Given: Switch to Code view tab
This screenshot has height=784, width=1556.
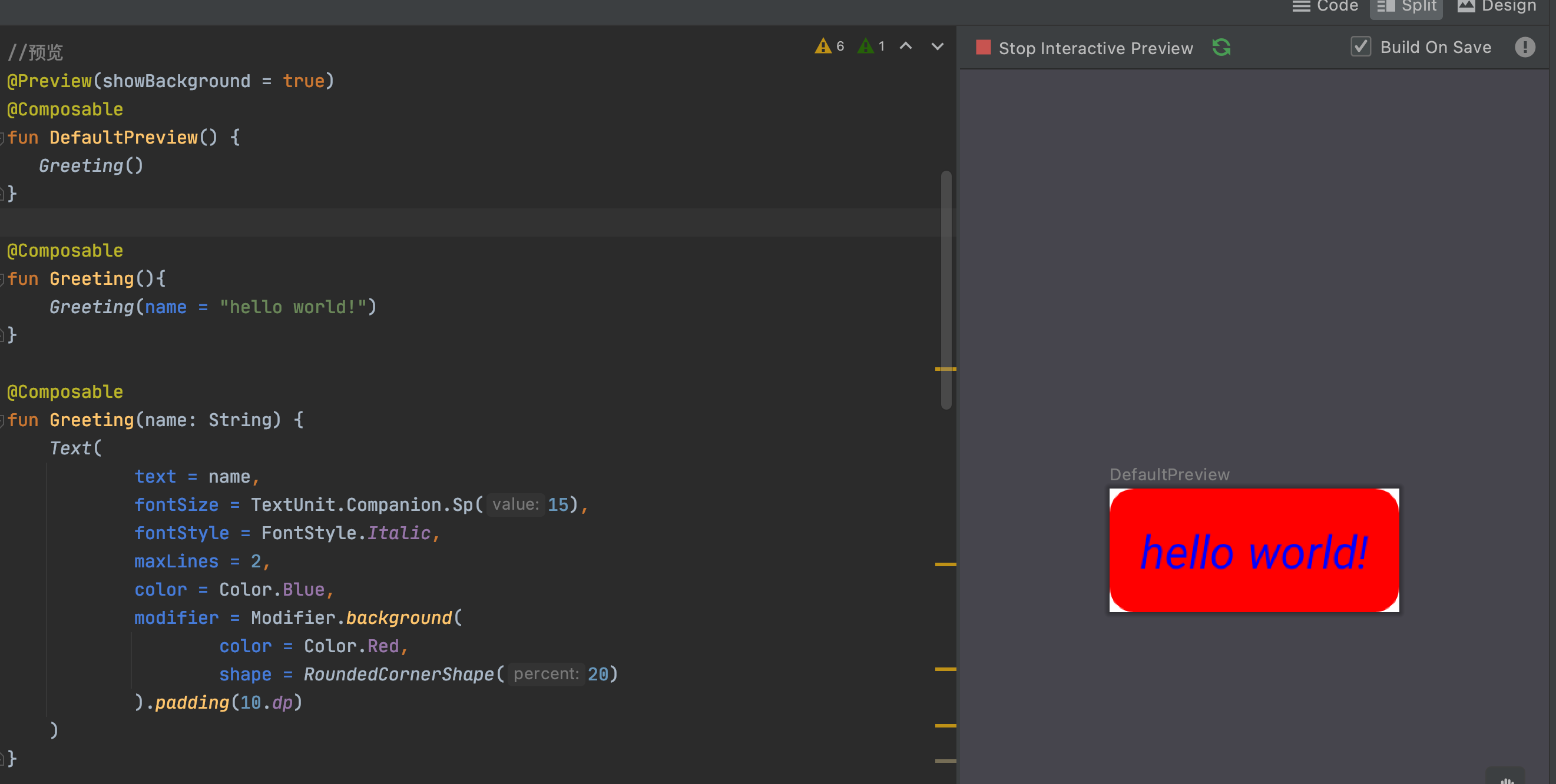Looking at the screenshot, I should click(x=1325, y=6).
